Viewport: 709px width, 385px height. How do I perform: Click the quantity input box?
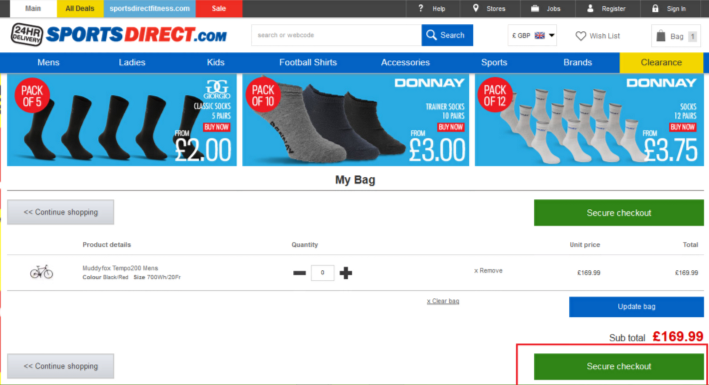pos(322,273)
